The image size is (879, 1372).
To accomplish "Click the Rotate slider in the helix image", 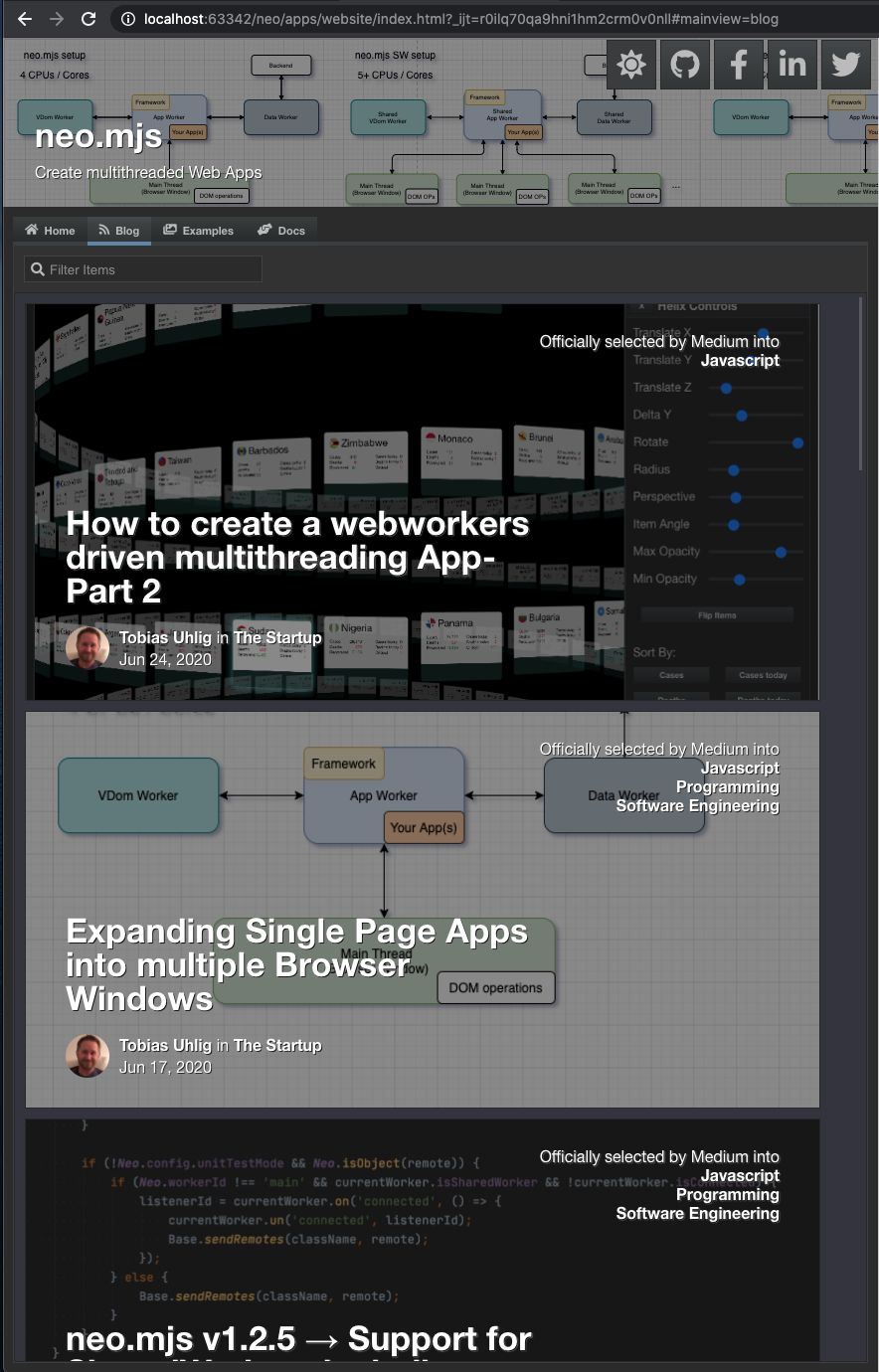I will pyautogui.click(x=756, y=442).
